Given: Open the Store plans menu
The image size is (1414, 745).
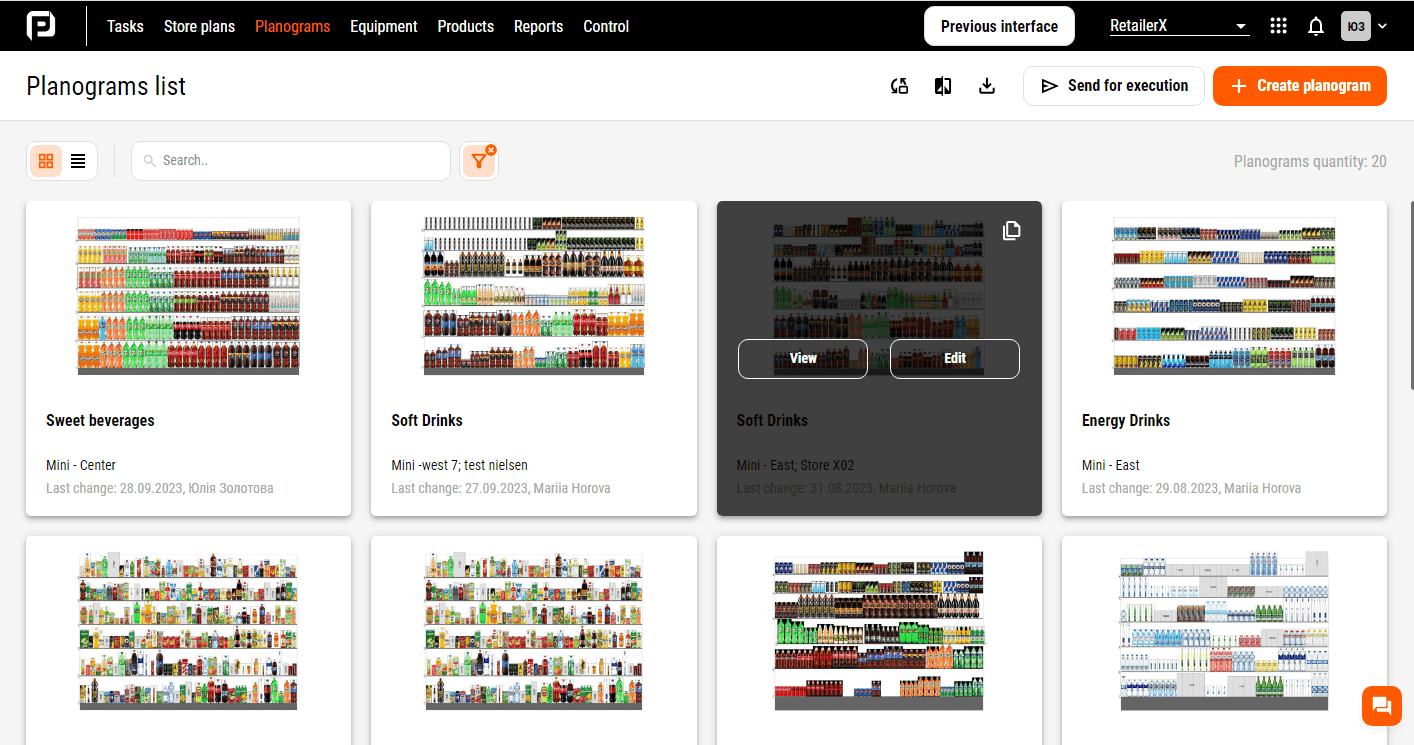Looking at the screenshot, I should pyautogui.click(x=199, y=26).
